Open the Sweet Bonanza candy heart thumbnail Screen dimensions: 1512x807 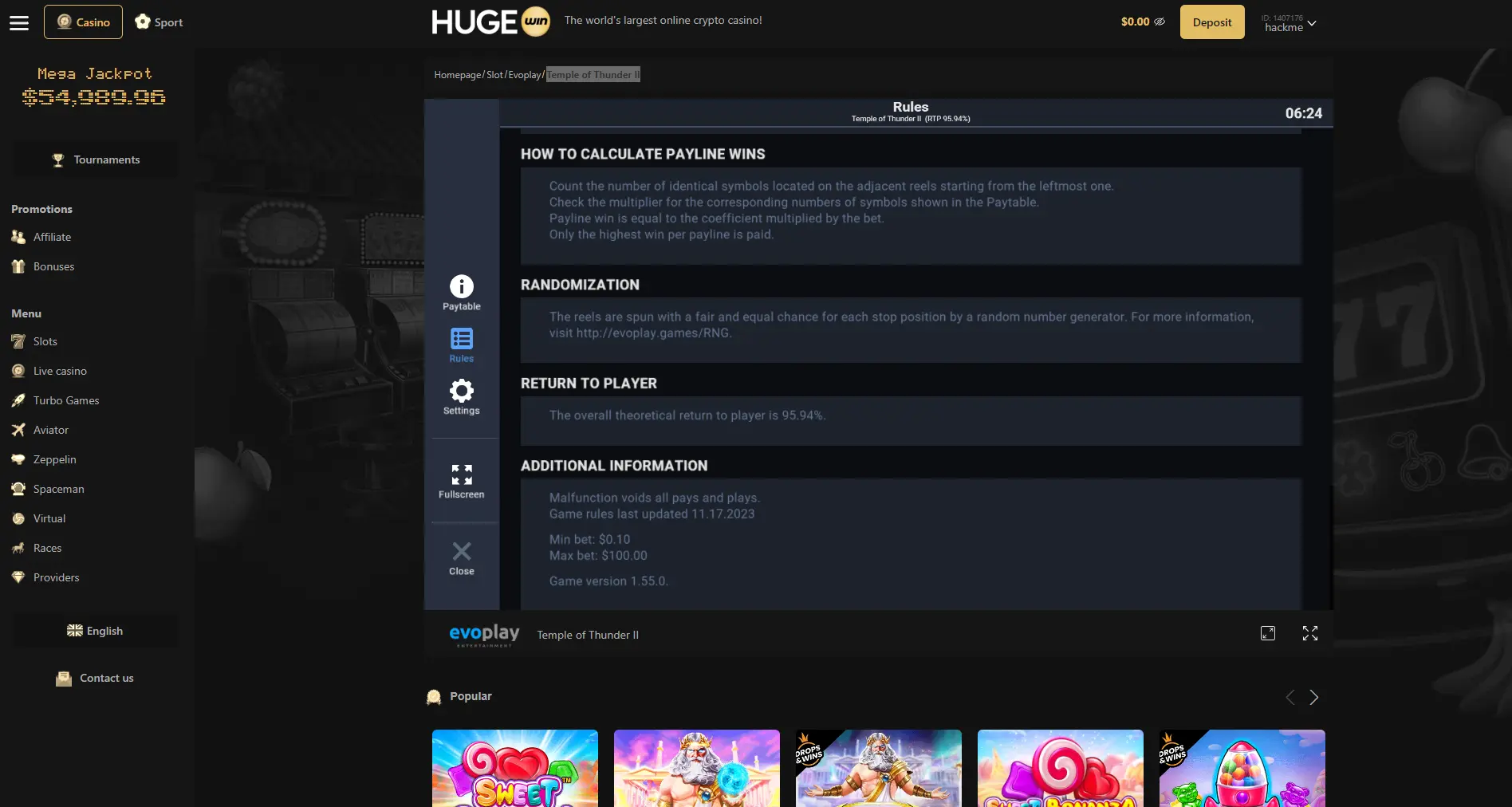[x=515, y=768]
